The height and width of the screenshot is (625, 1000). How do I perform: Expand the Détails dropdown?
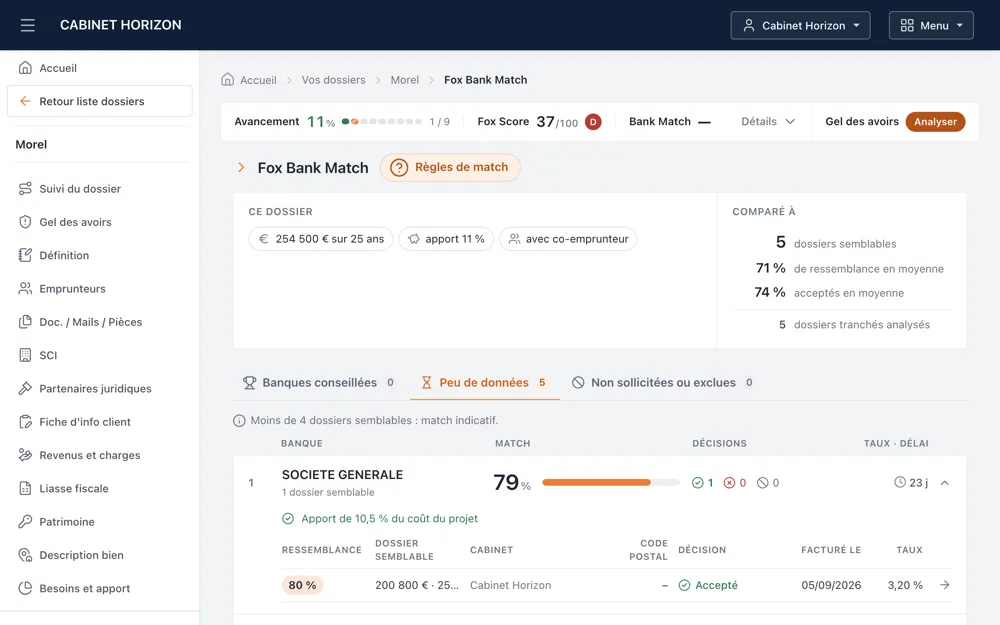(x=768, y=121)
